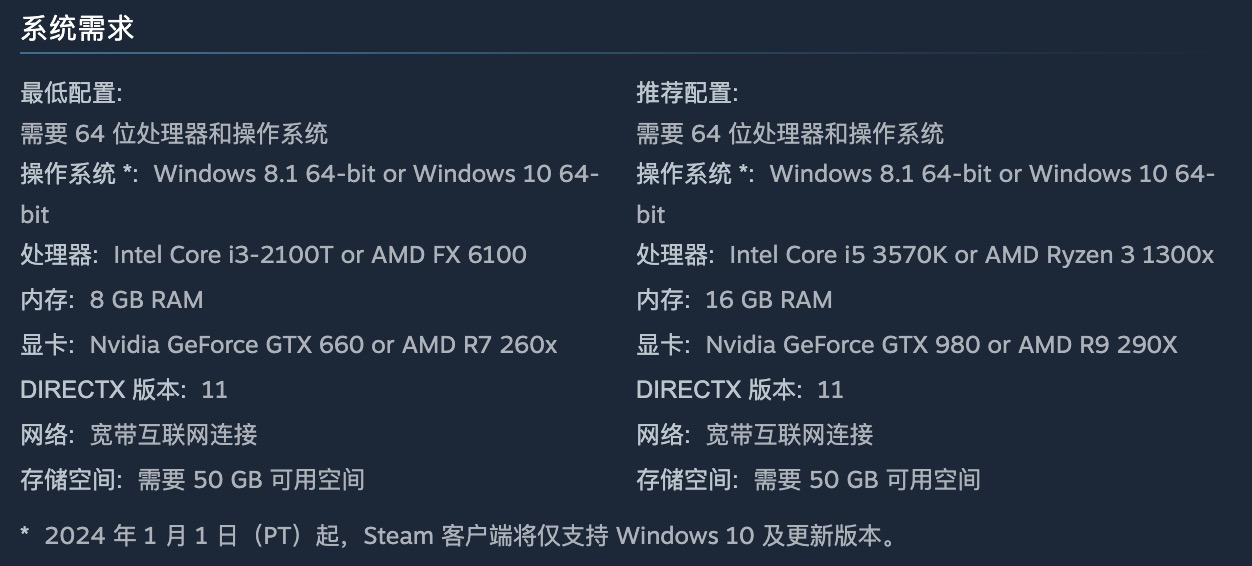
Task: Select the 16 GB RAM memory line
Action: tap(768, 300)
